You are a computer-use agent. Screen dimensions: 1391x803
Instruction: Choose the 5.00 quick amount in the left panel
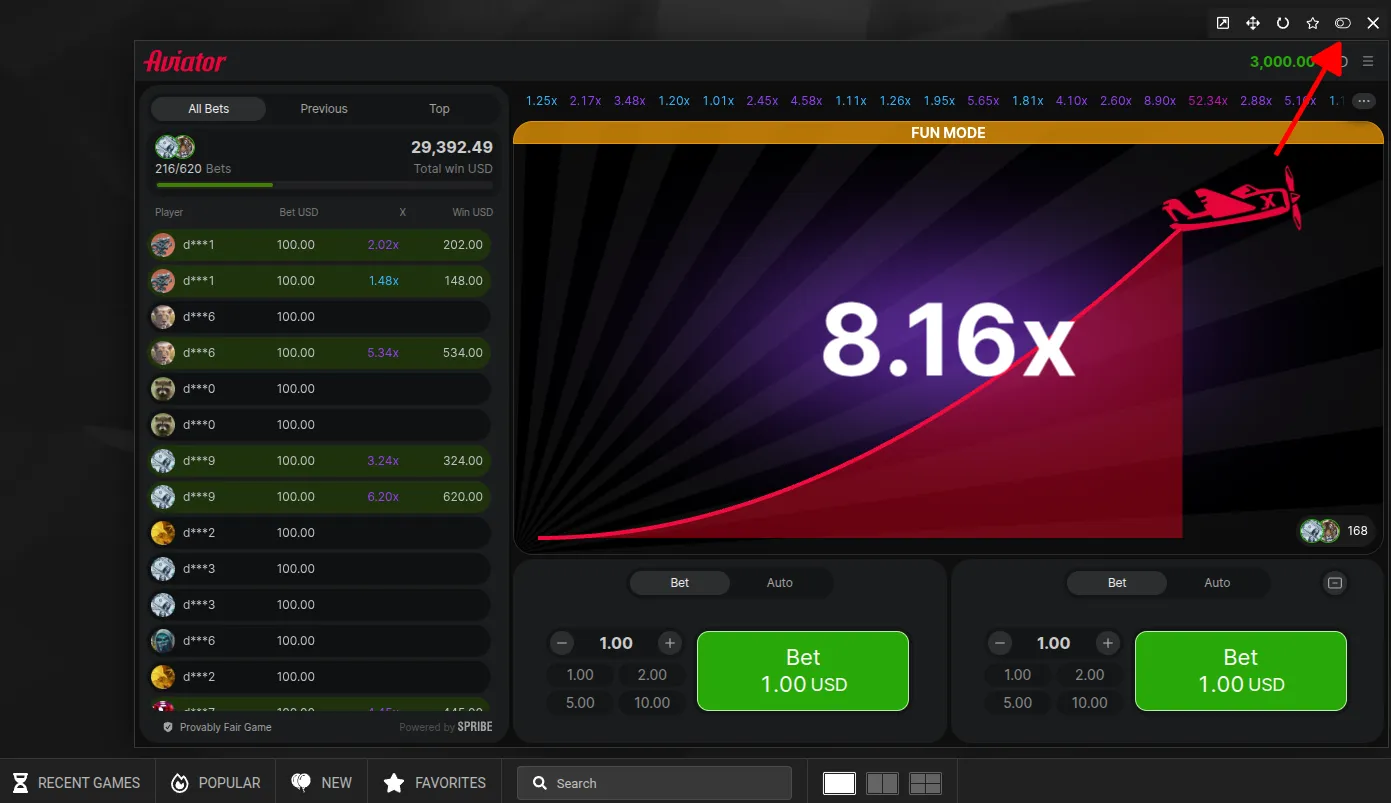click(x=580, y=703)
